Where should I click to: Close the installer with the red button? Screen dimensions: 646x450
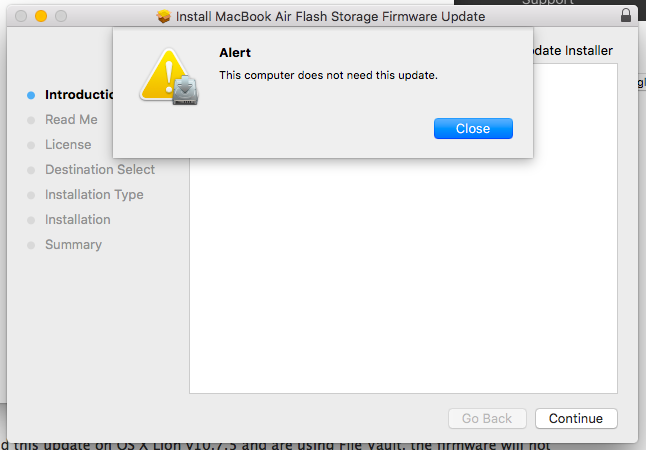click(21, 17)
